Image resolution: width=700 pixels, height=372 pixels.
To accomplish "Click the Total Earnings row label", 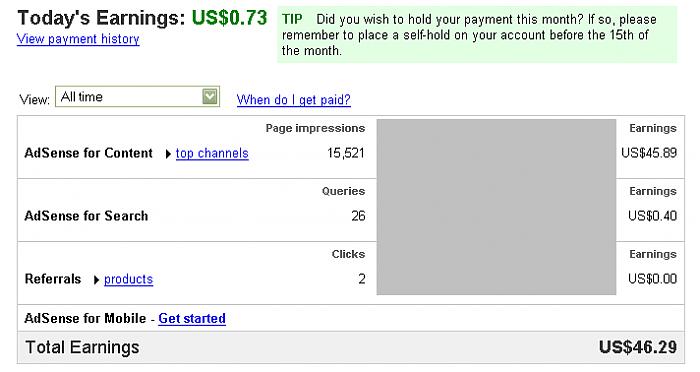I will tap(82, 347).
